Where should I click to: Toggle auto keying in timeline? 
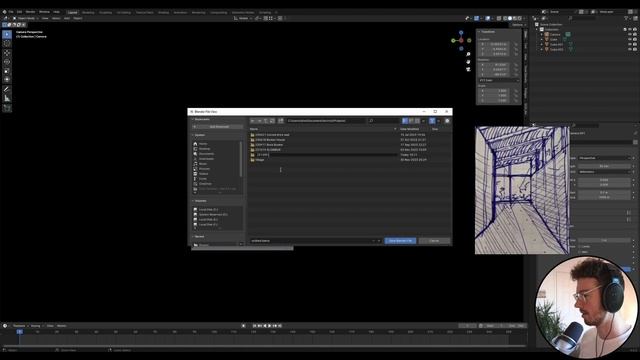(x=244, y=326)
